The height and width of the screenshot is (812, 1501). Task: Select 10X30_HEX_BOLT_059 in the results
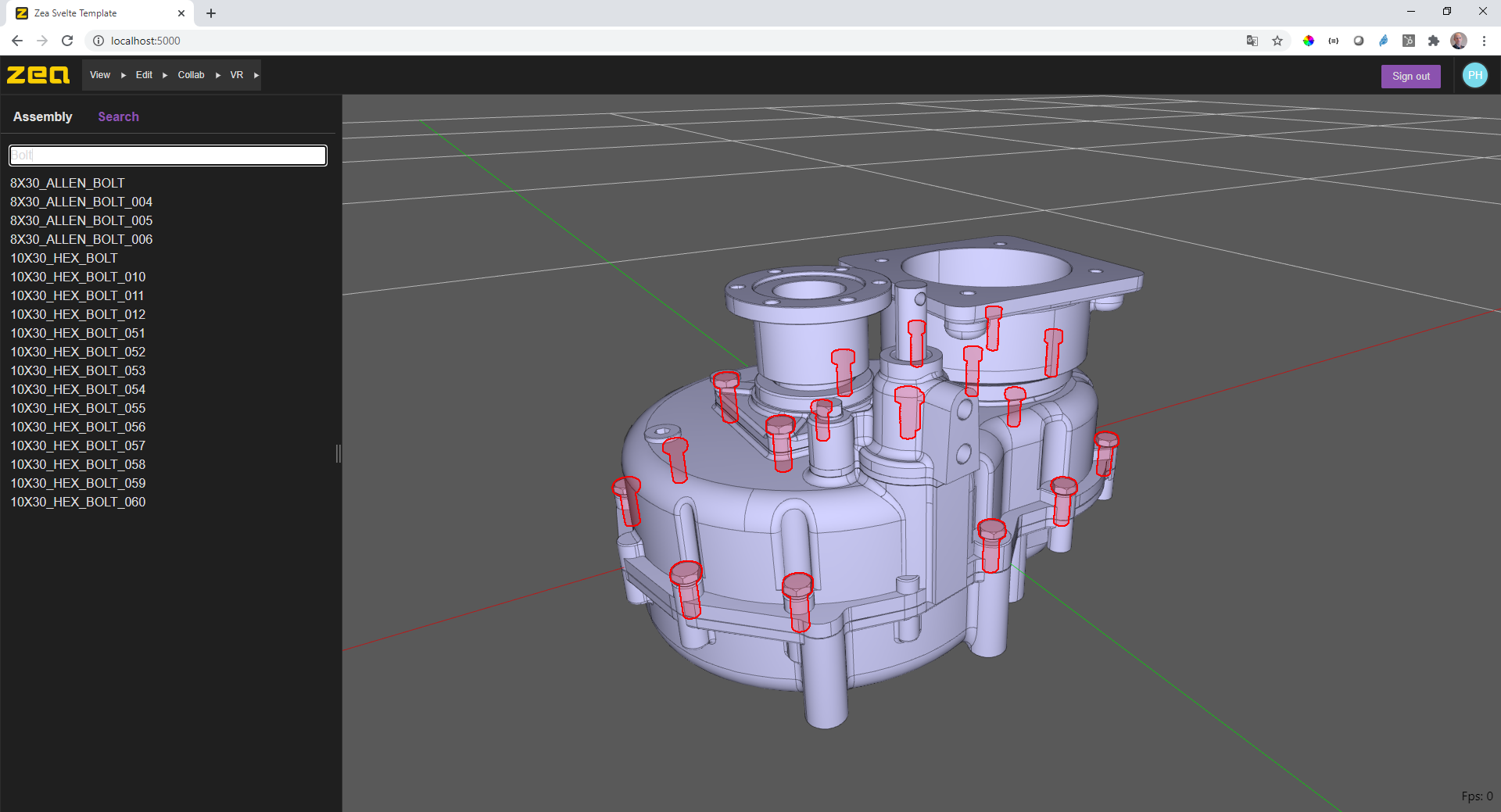coord(78,483)
